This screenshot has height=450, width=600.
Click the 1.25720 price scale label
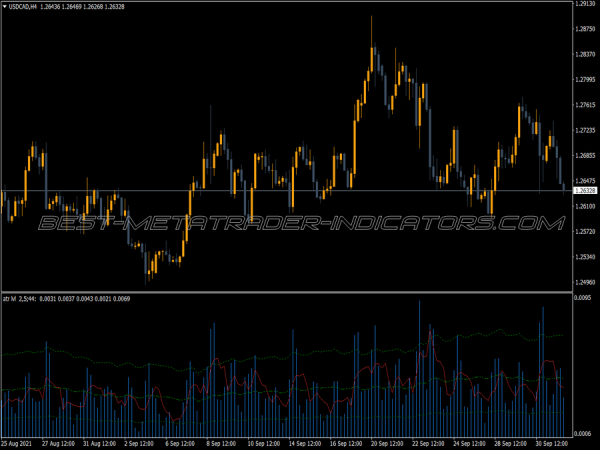[585, 232]
